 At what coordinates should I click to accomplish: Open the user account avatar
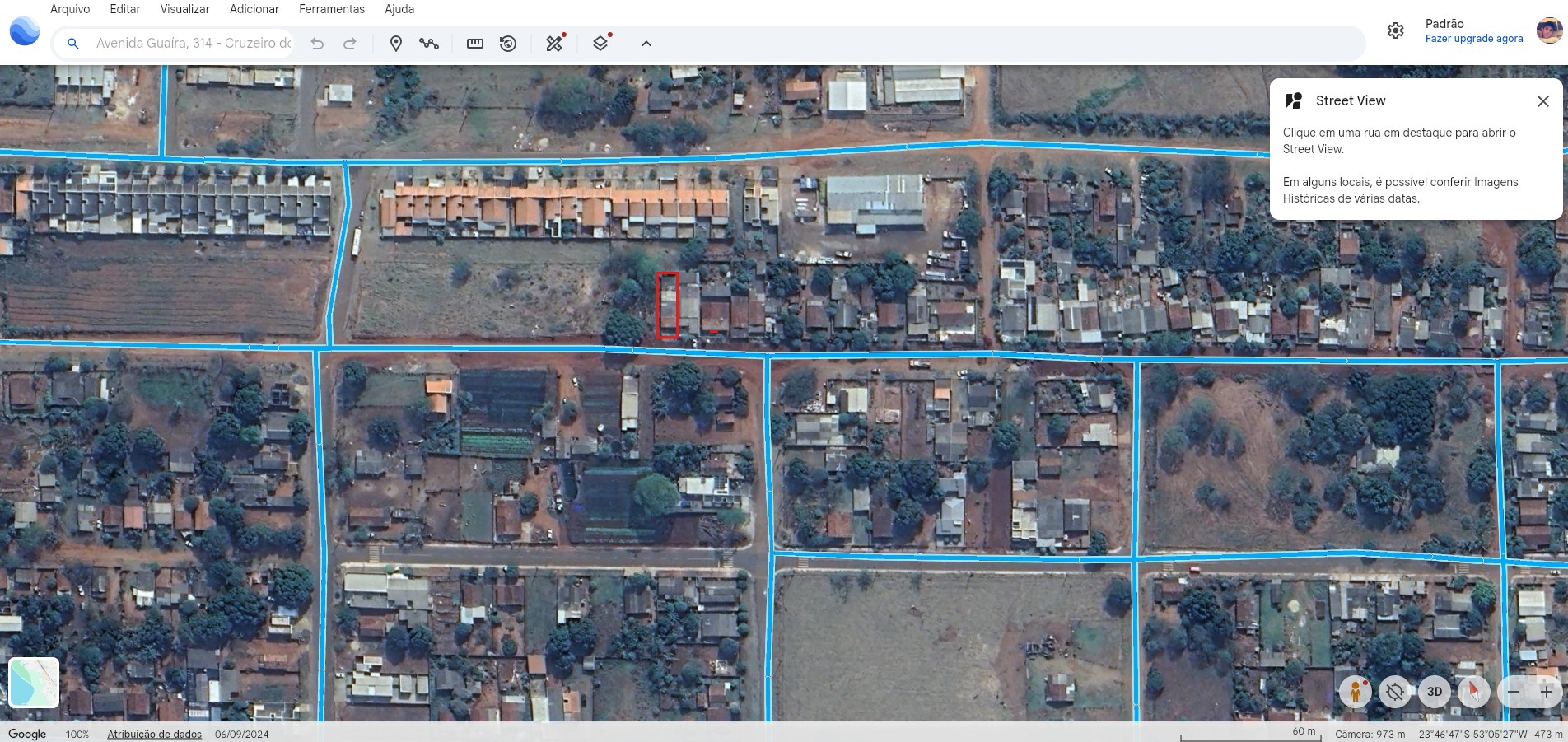coord(1549,30)
